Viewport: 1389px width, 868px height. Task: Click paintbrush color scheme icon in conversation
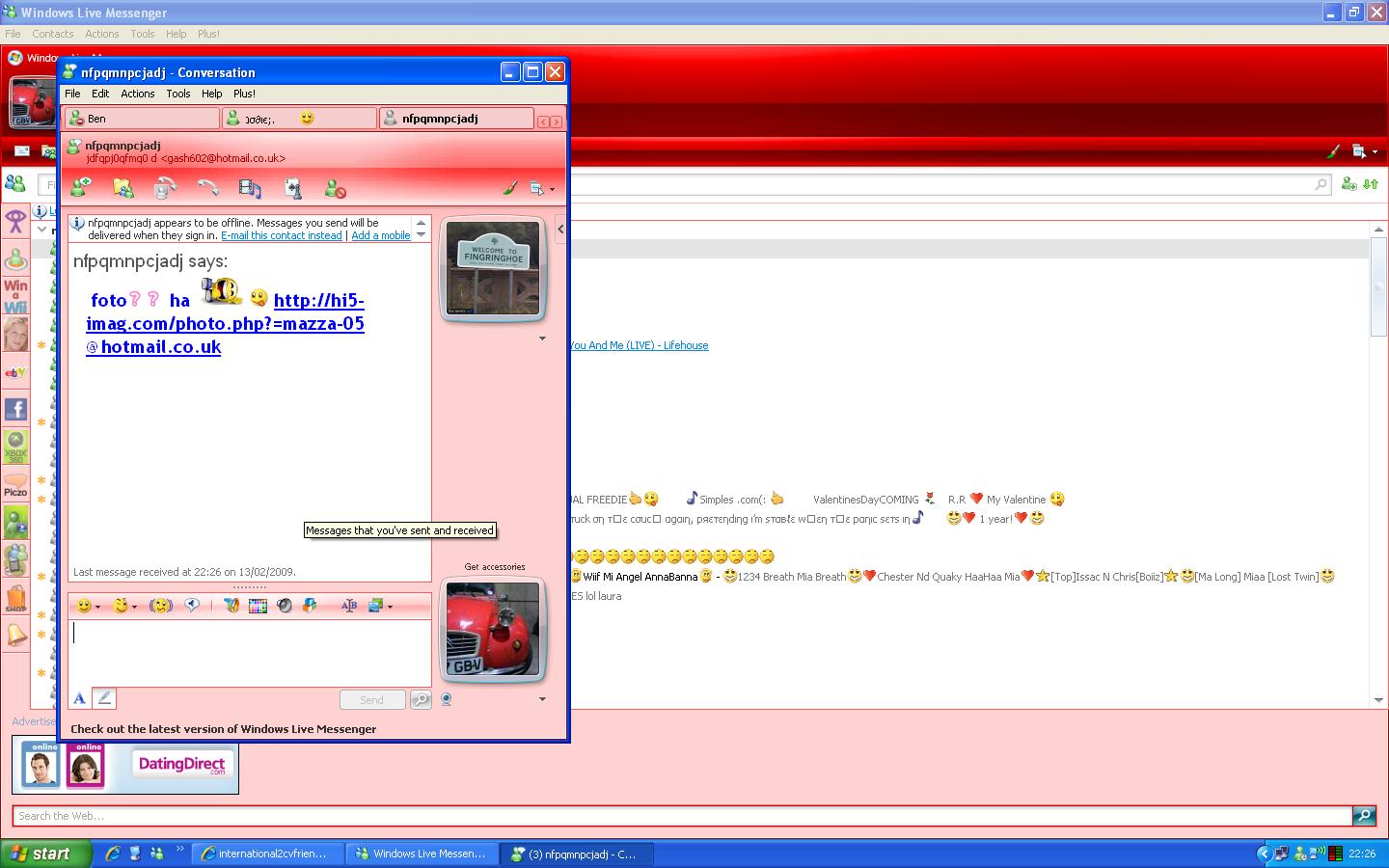click(x=510, y=188)
